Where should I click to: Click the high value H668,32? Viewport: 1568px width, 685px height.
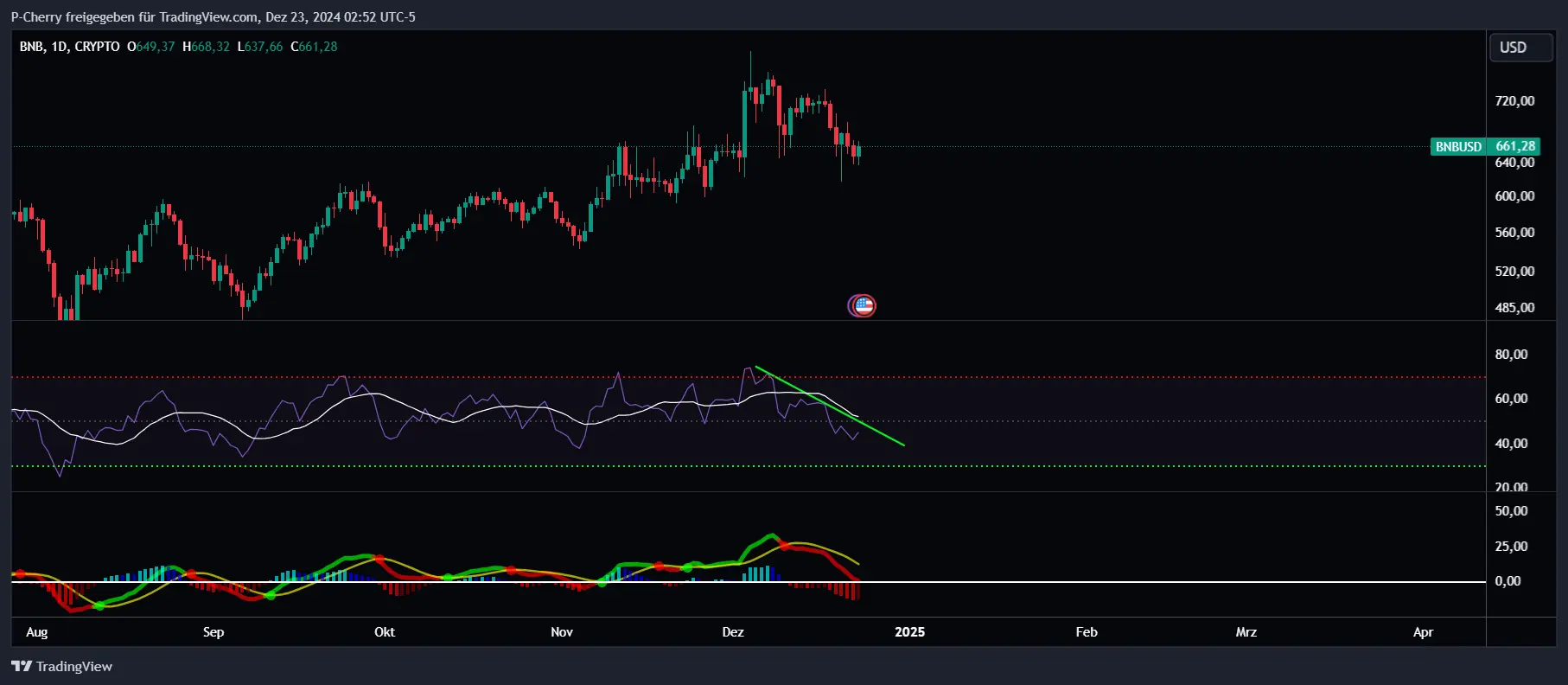(x=206, y=47)
